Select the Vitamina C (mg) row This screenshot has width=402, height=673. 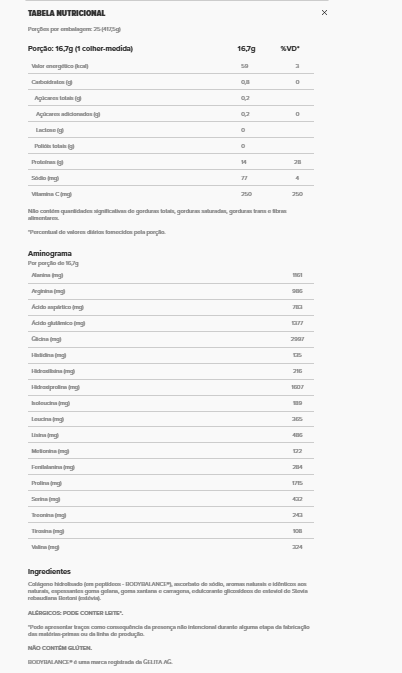coord(171,194)
